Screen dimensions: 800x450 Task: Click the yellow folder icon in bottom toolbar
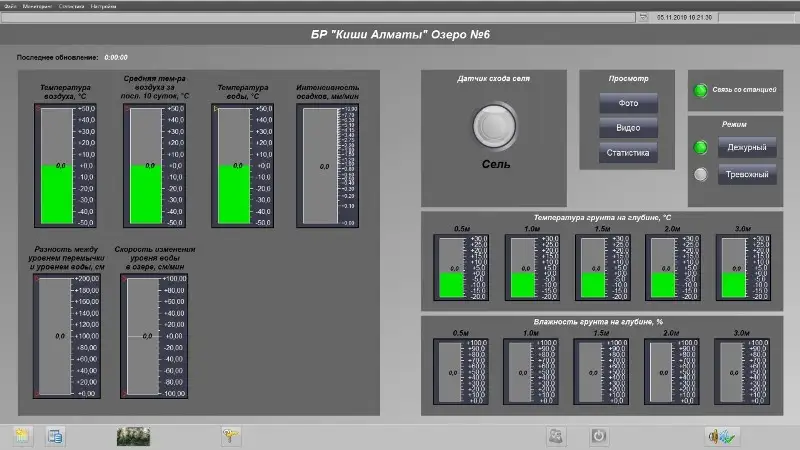[x=24, y=435]
